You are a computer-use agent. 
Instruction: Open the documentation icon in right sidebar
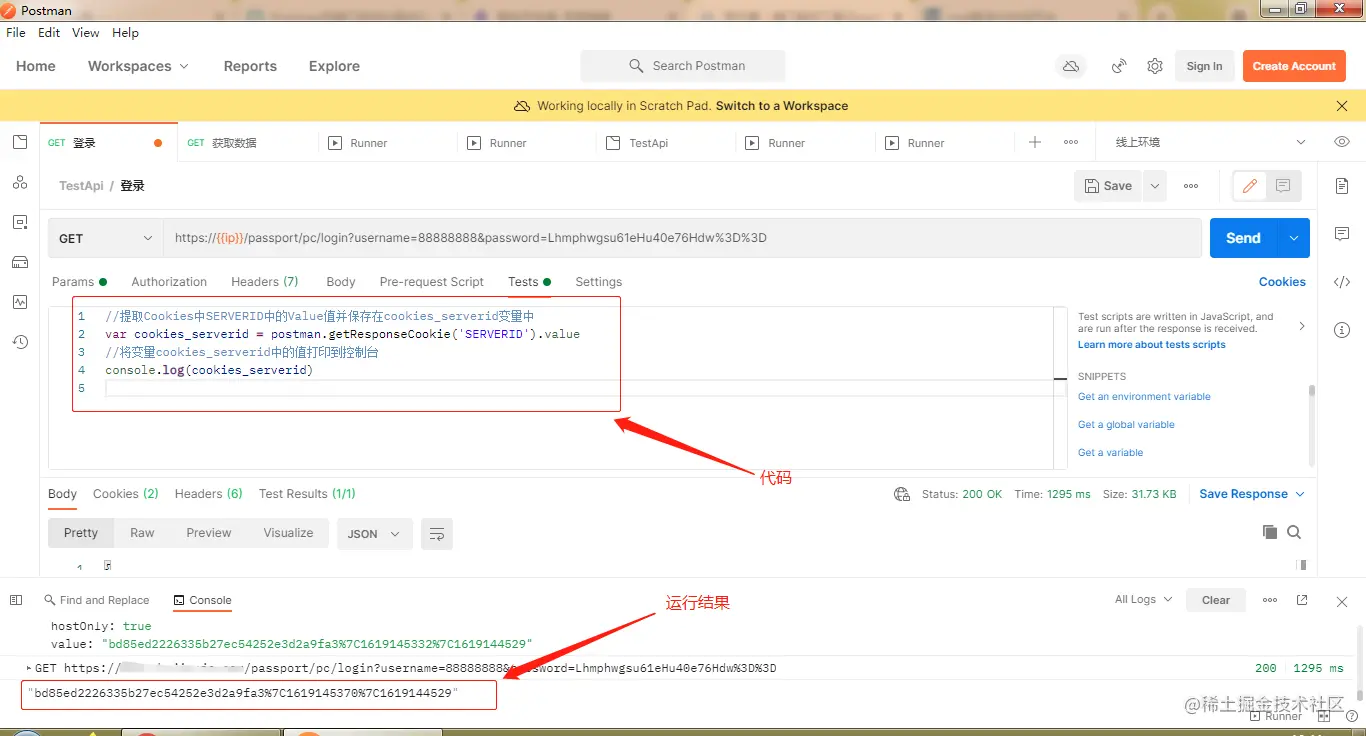[x=1342, y=186]
